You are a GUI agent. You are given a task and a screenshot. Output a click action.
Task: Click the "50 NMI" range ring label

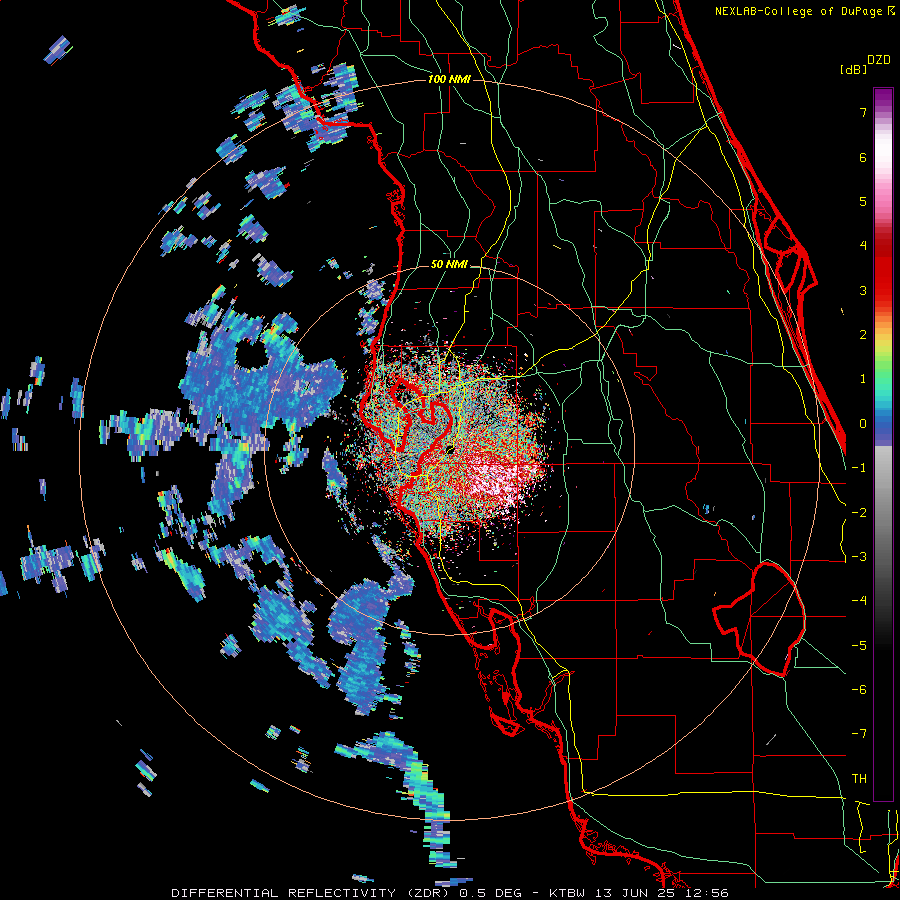pos(449,264)
